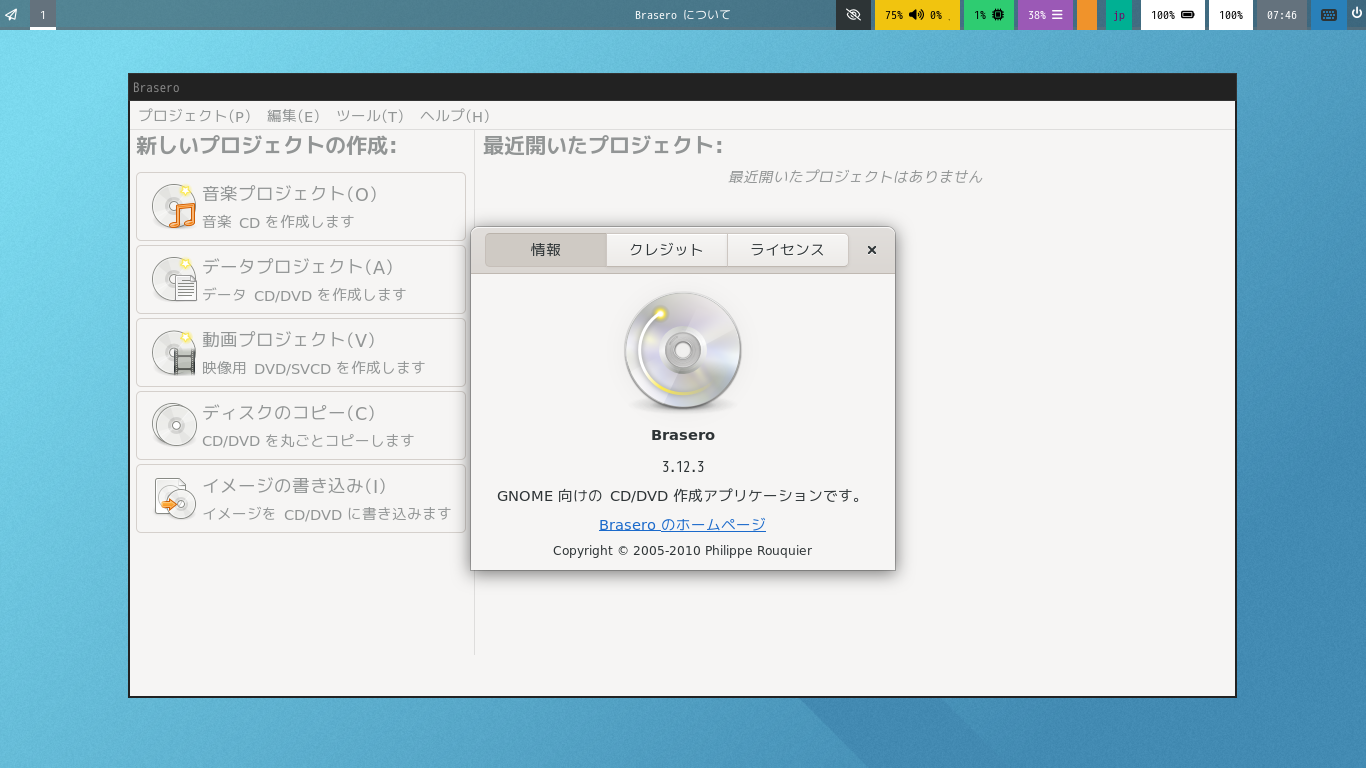Click the 07:46 clock

tap(1282, 15)
